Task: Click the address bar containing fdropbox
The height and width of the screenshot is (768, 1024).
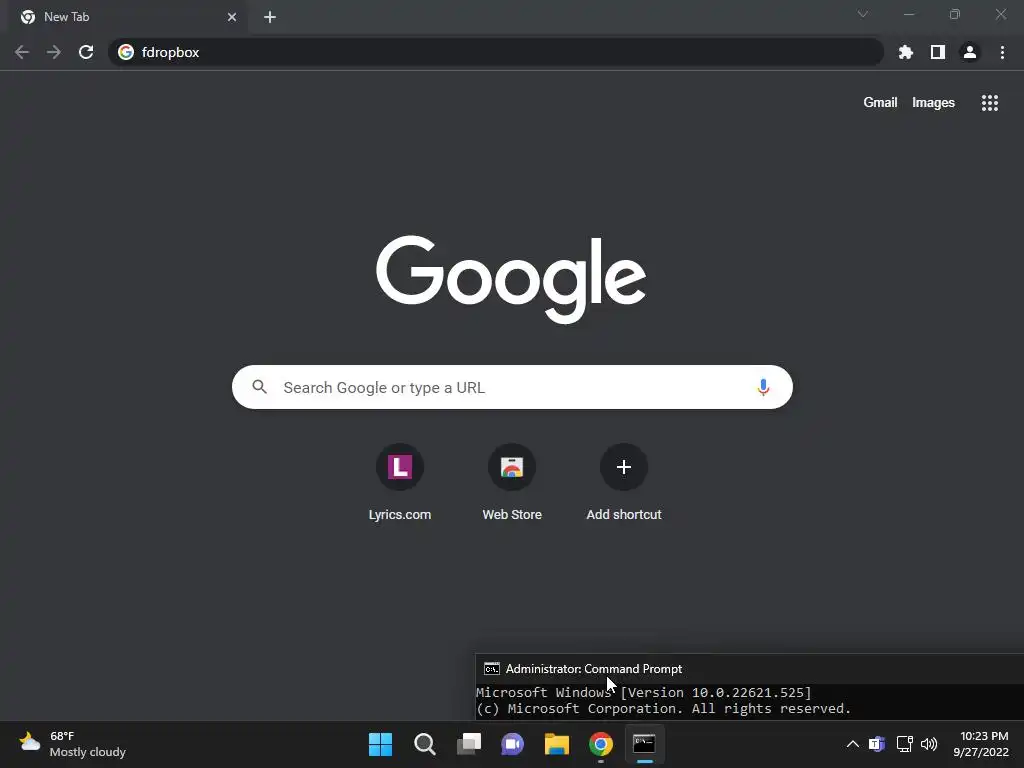Action: coord(496,52)
